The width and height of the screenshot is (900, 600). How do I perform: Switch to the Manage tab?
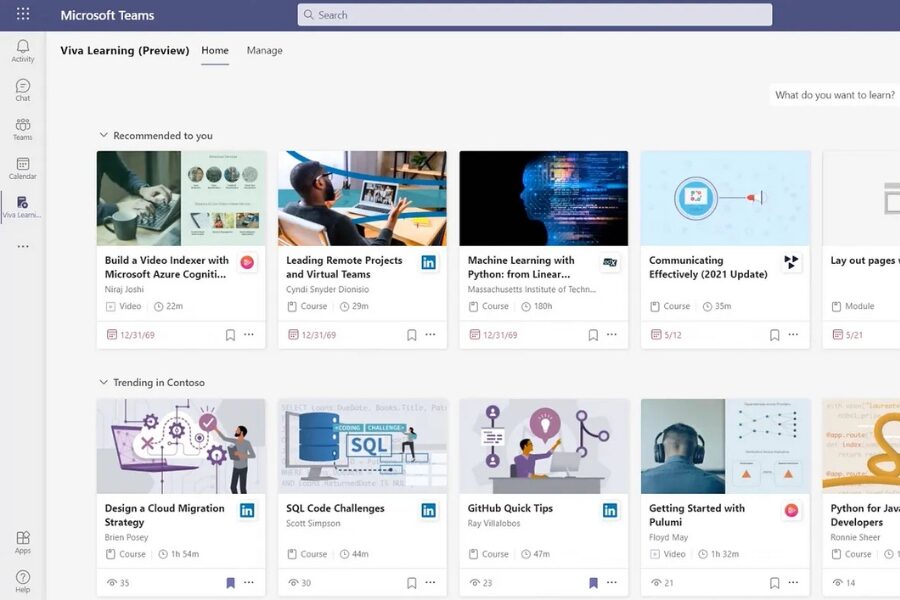pos(264,50)
